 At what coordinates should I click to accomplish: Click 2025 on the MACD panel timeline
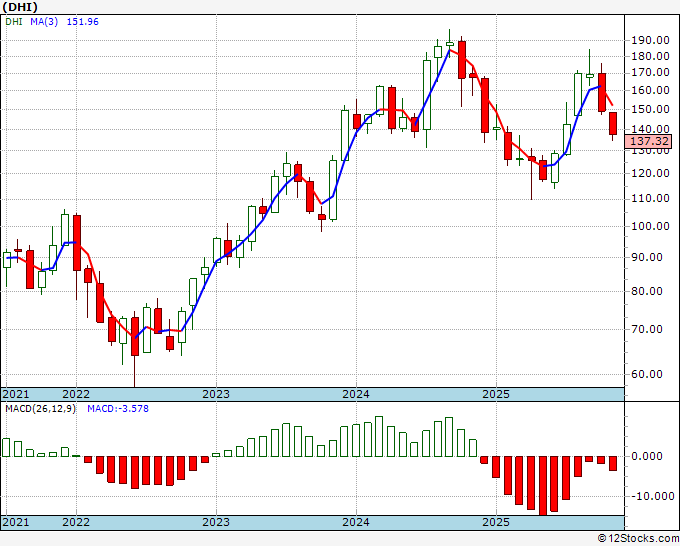[496, 522]
